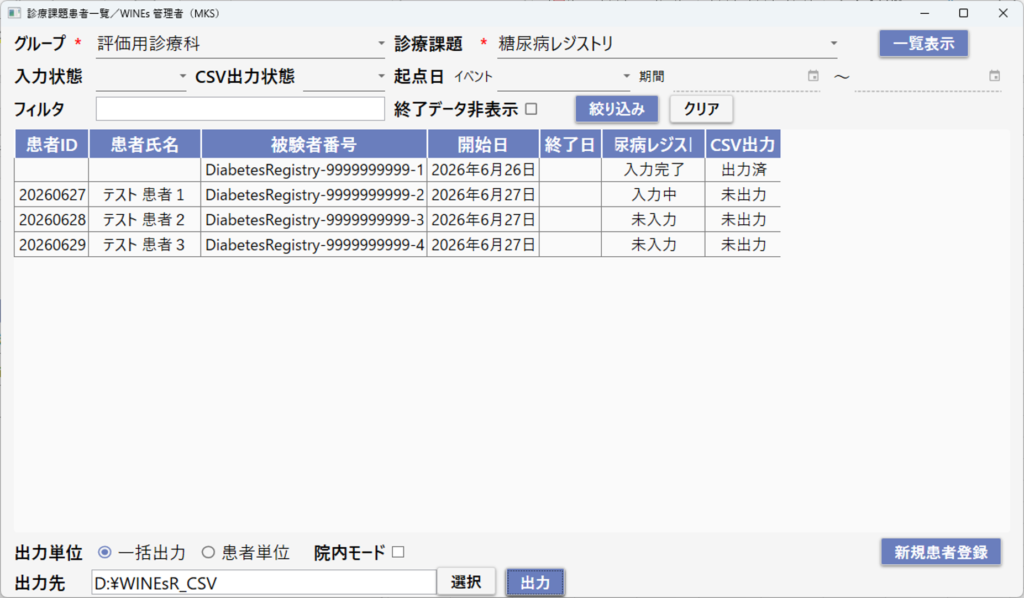Image resolution: width=1024 pixels, height=598 pixels.
Task: Select patient ID cell 20260628
Action: point(52,219)
